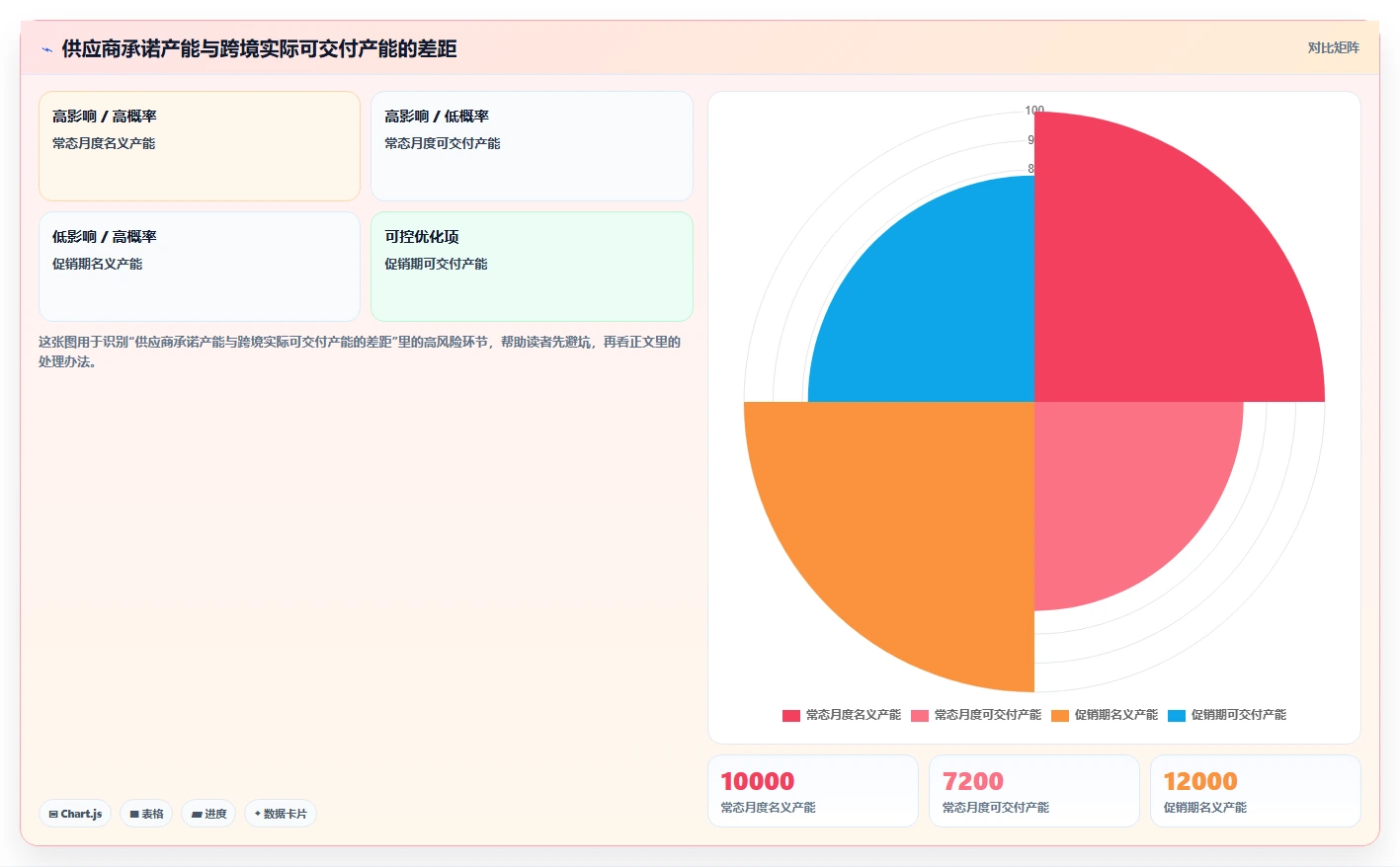
Task: Click the Chart.js tag chip
Action: coord(75,814)
